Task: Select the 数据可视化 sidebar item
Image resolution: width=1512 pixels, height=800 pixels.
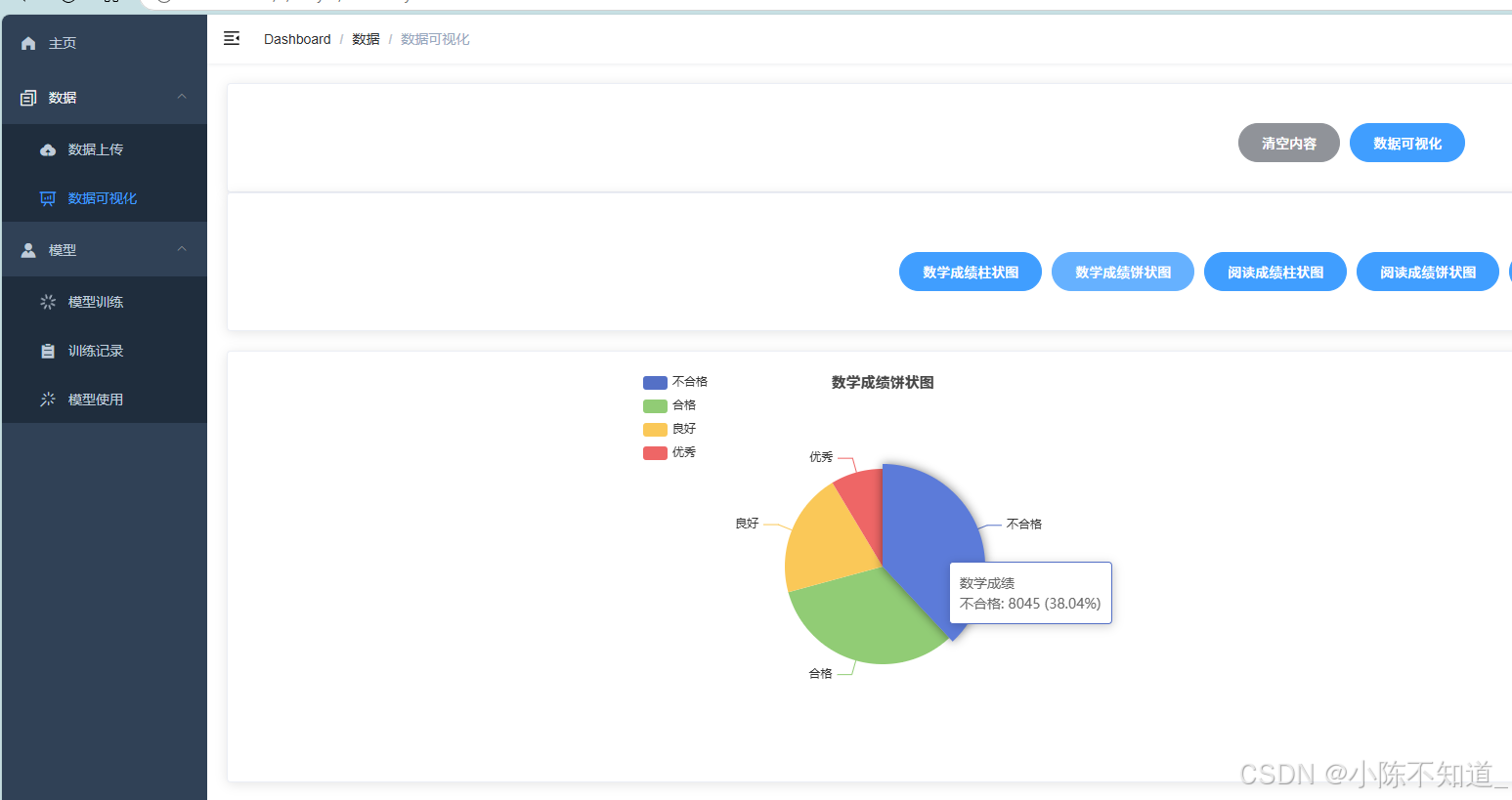Action: (105, 198)
